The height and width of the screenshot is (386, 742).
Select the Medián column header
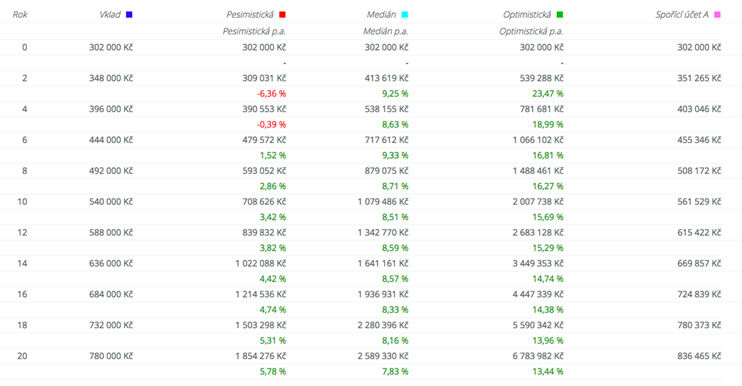[381, 15]
